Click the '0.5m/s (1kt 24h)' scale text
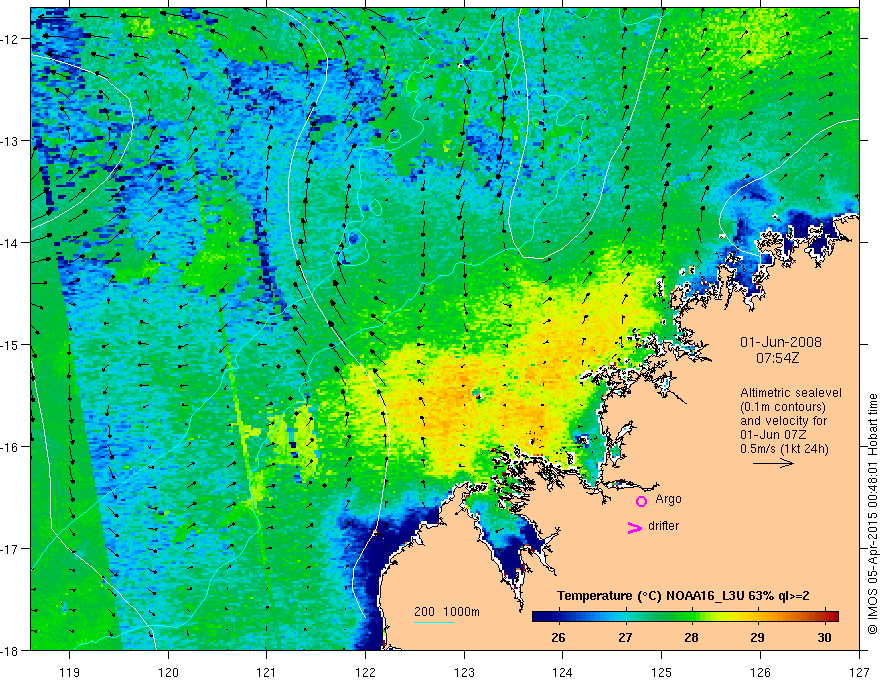880x680 pixels. (784, 449)
